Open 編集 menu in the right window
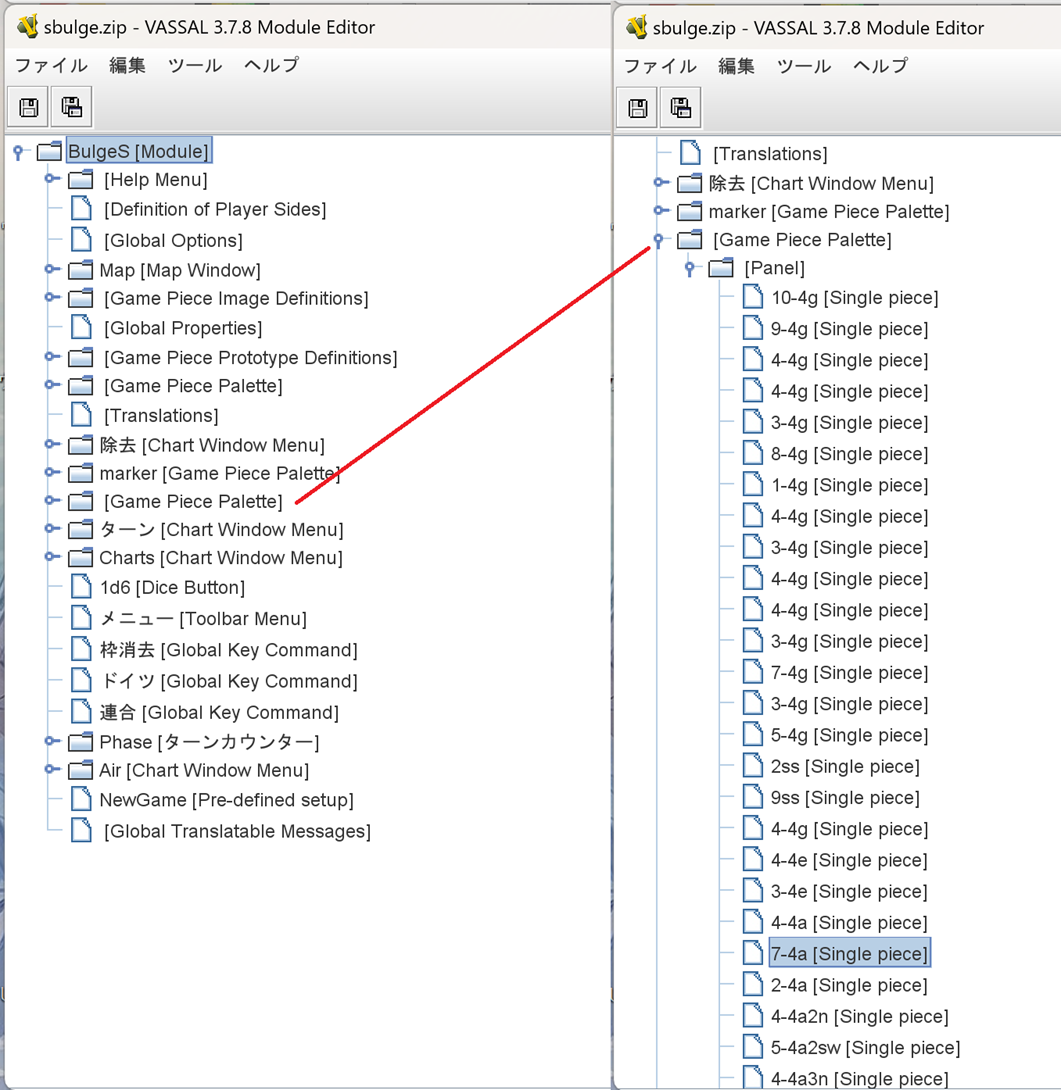The image size is (1061, 1090). click(x=736, y=66)
